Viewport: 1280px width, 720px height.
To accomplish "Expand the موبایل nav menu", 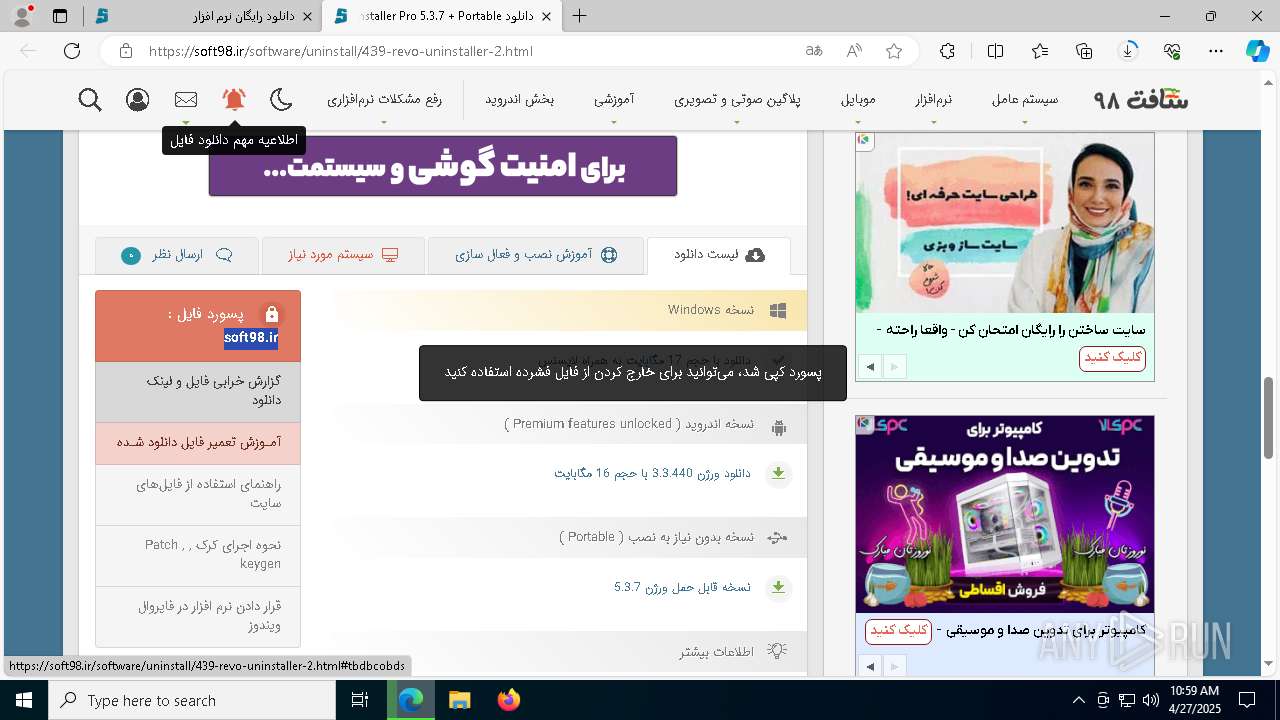I will pos(858,100).
